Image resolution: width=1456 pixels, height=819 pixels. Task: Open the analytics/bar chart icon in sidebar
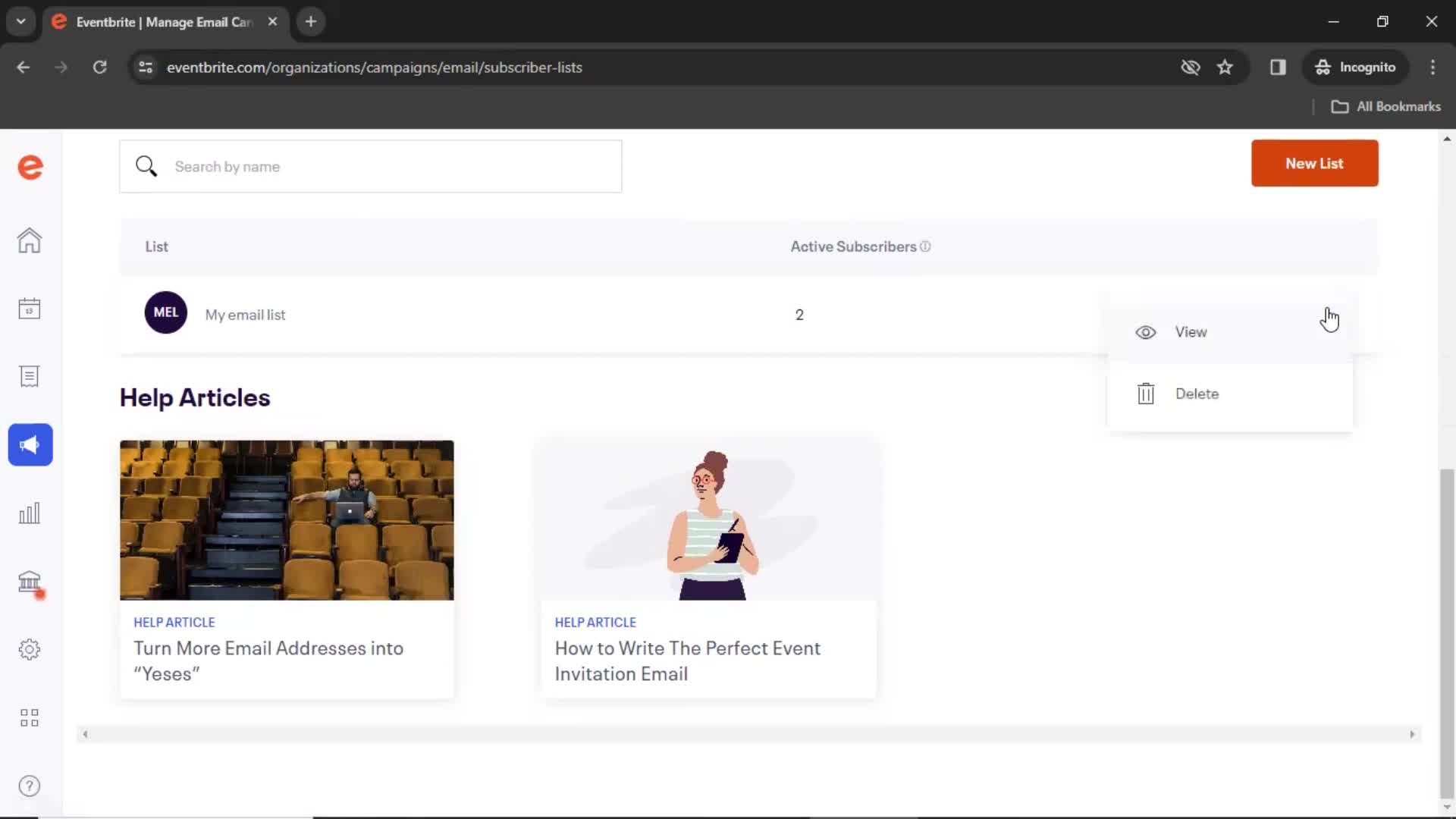tap(29, 513)
